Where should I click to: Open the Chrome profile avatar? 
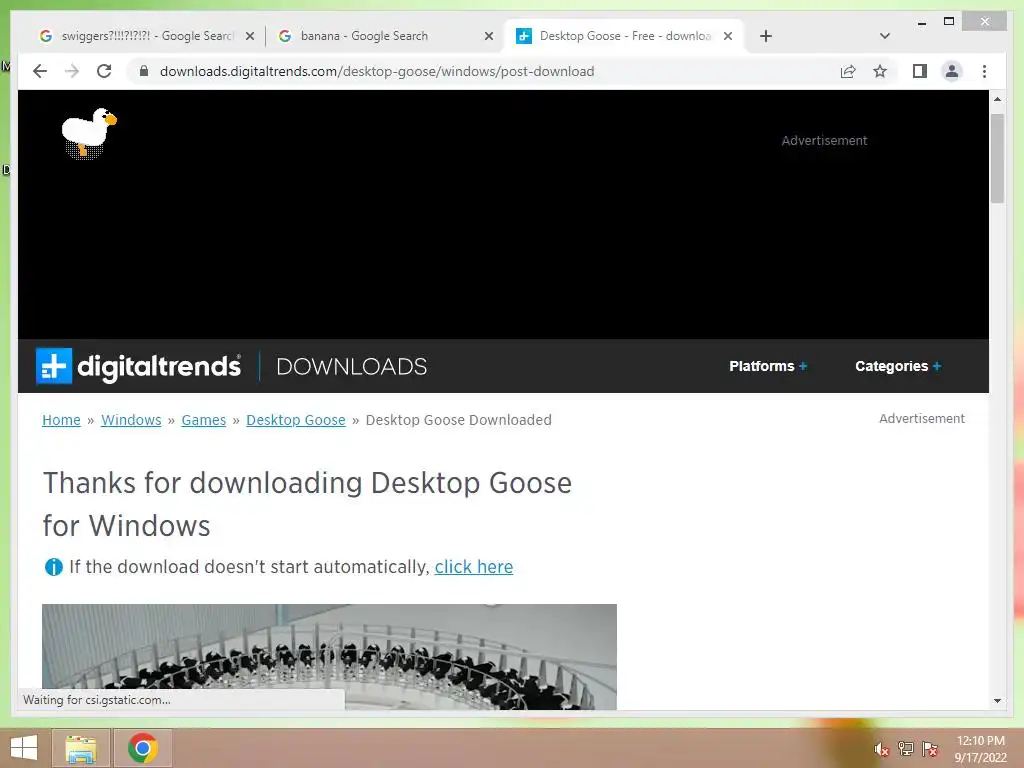click(x=952, y=71)
